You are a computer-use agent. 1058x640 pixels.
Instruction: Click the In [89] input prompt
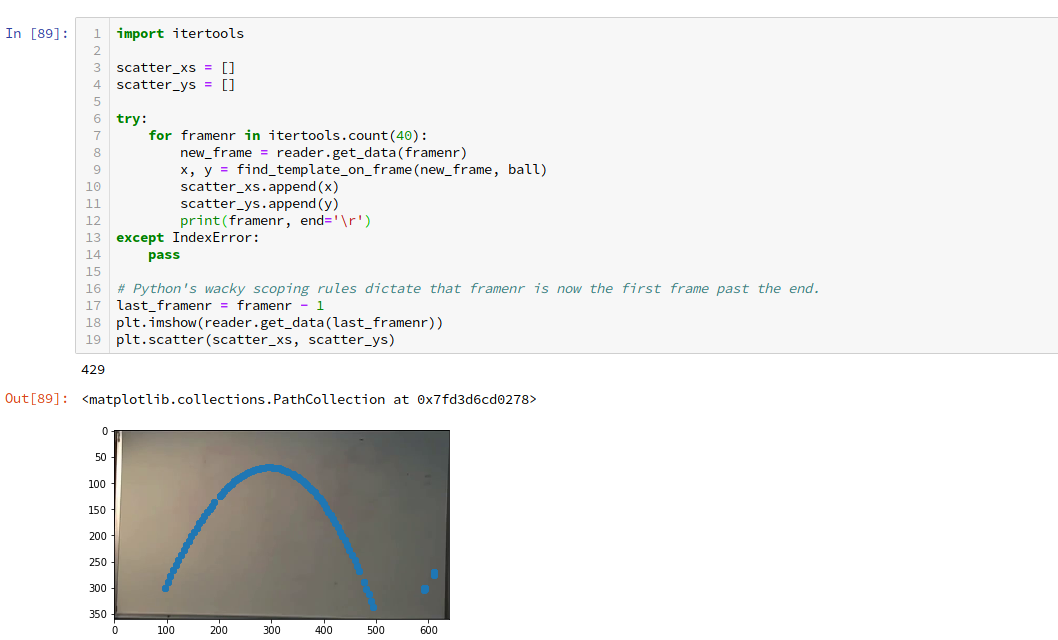(x=37, y=33)
